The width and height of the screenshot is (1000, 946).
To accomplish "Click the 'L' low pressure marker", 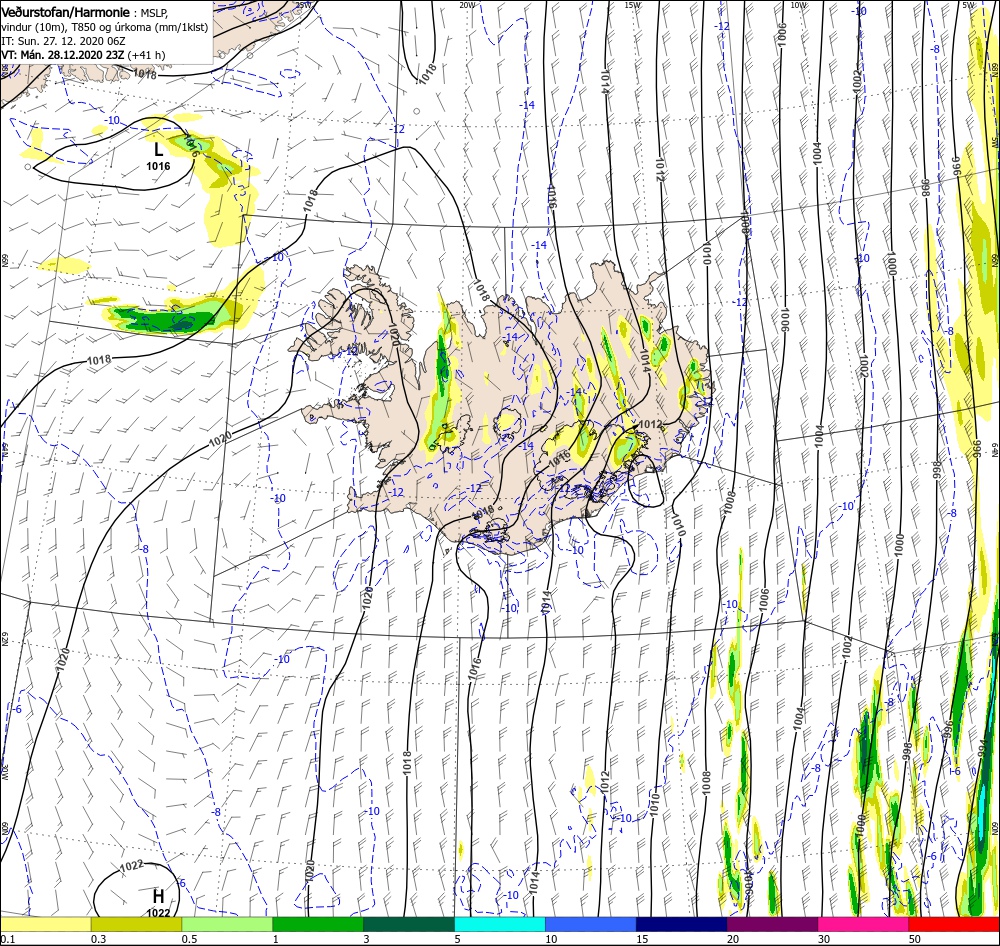I will click(158, 150).
